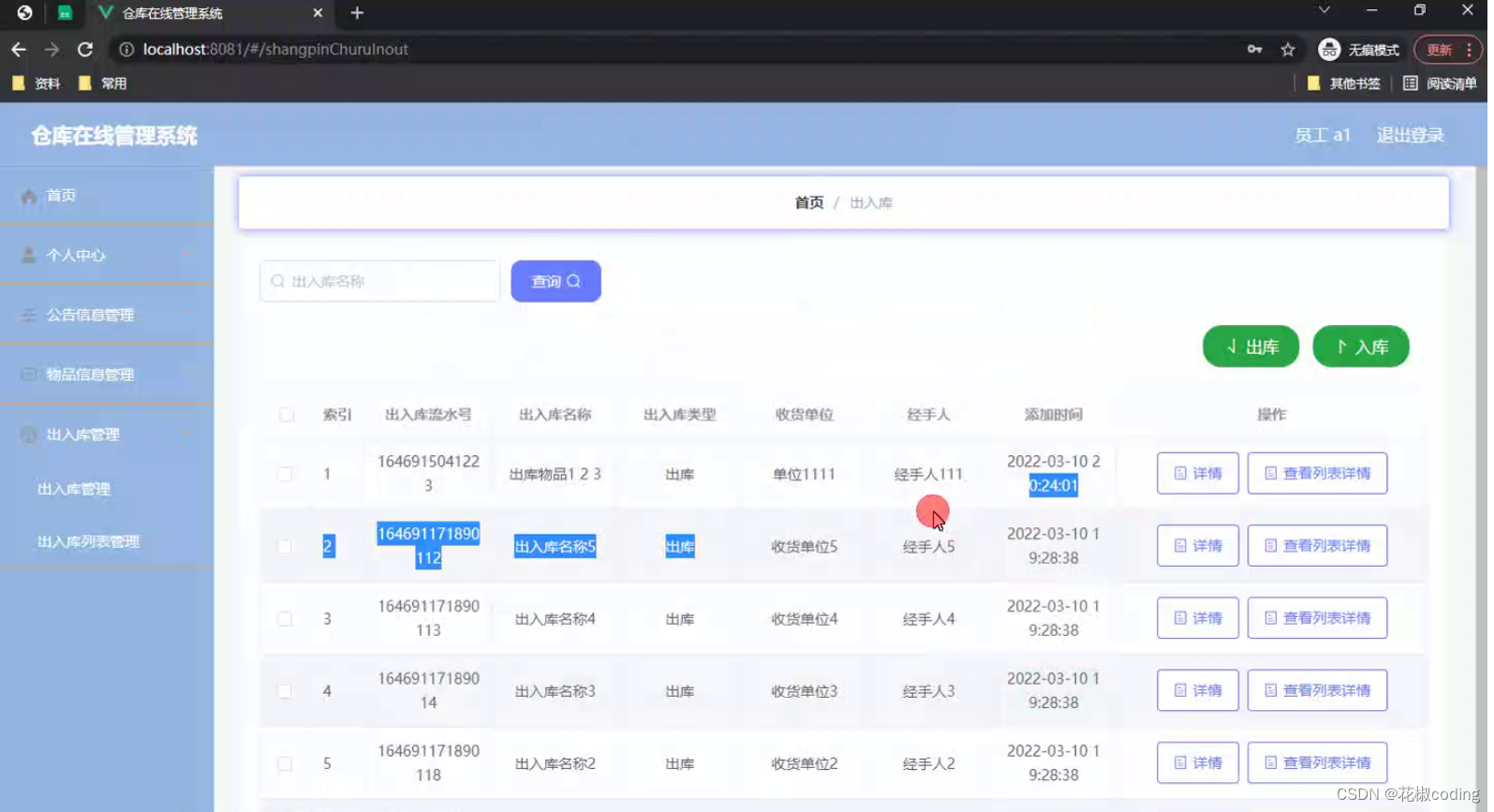Viewport: 1494px width, 812px height.
Task: Check the checkbox for row 4
Action: tap(285, 691)
